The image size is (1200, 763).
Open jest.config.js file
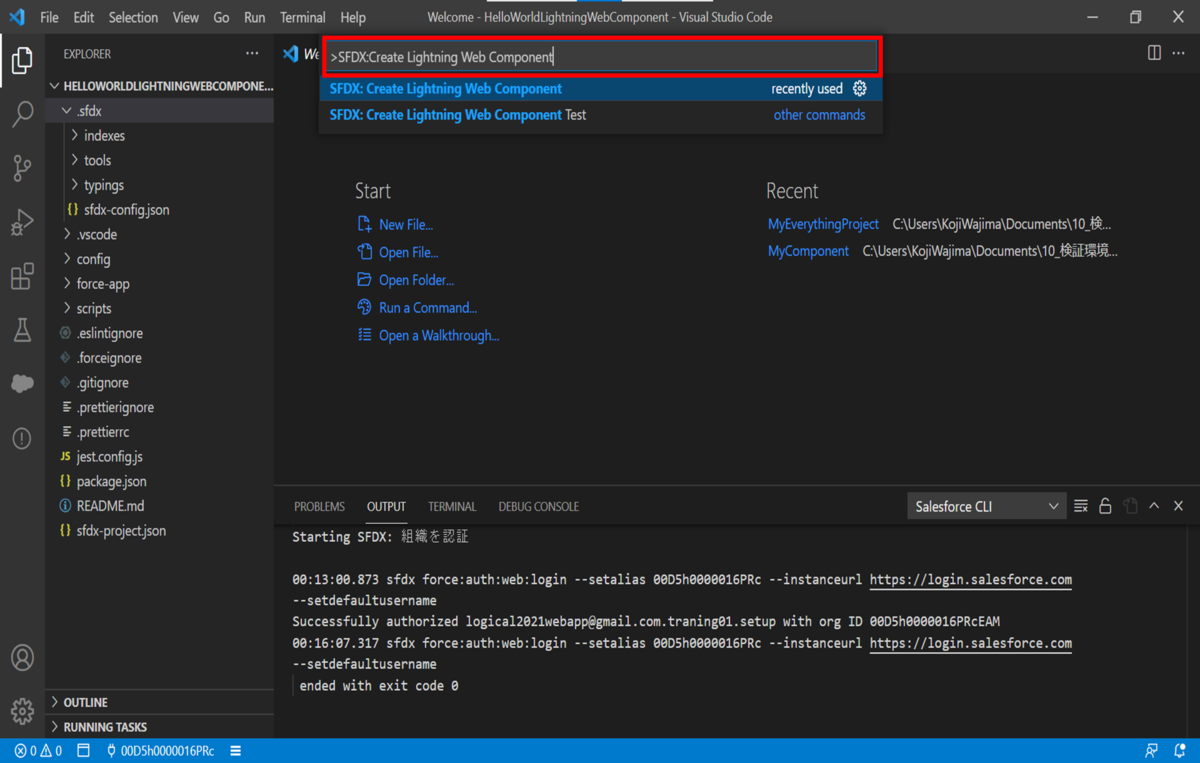[x=160, y=457]
